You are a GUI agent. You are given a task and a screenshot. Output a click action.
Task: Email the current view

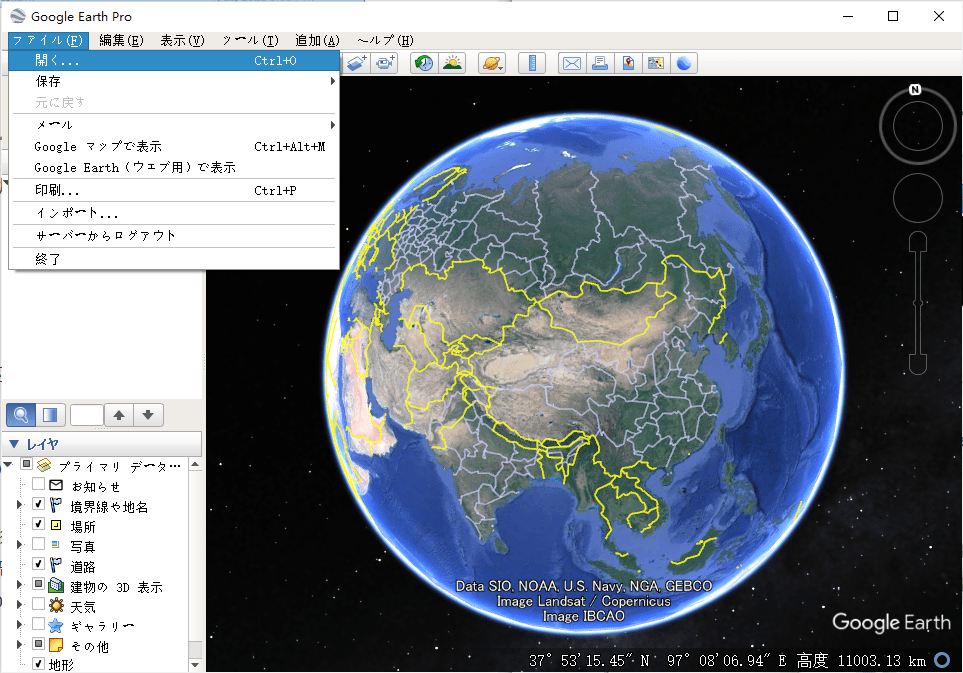(x=571, y=62)
